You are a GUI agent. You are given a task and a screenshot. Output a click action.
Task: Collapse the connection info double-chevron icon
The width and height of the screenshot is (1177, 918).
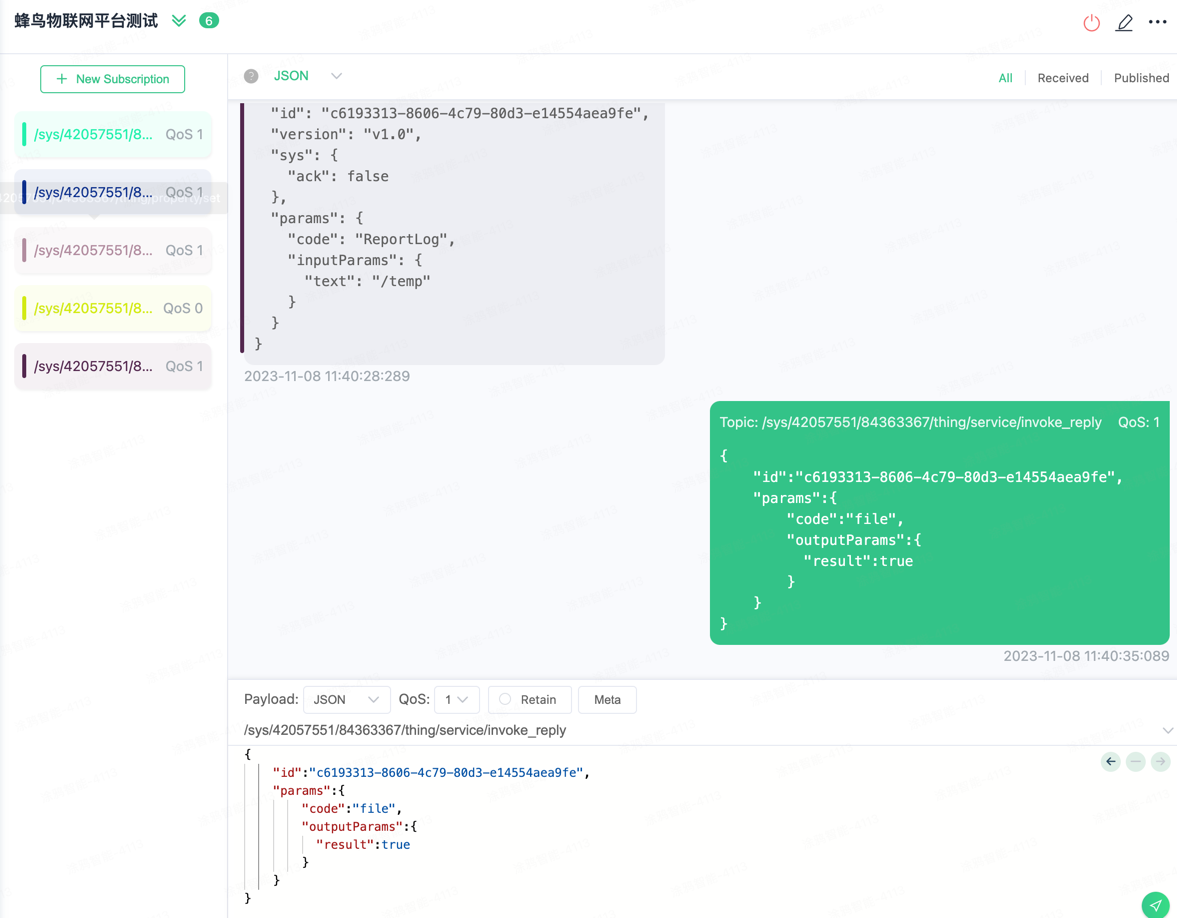tap(179, 20)
